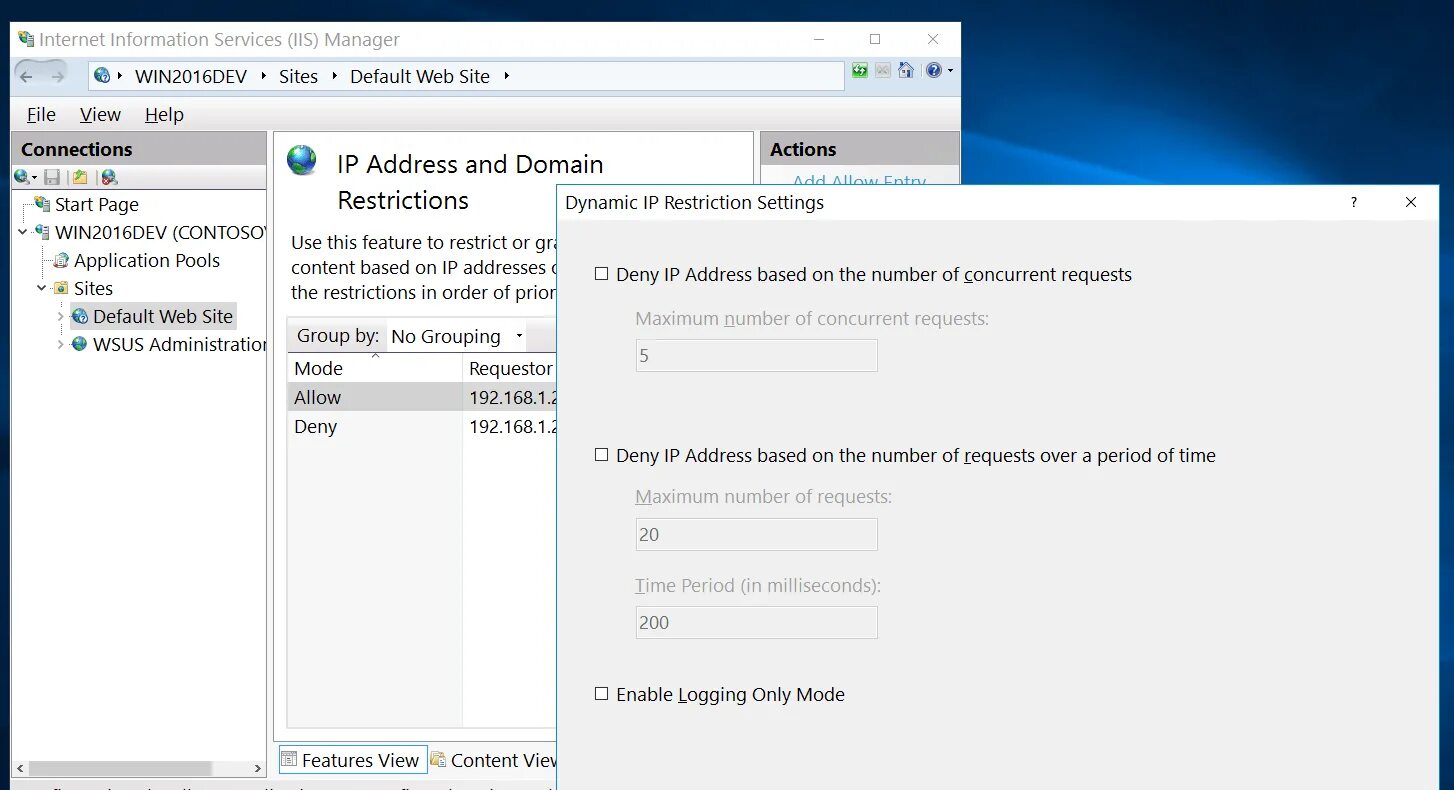This screenshot has height=790, width=1454.
Task: Click the Up folder icon in Connections
Action: click(80, 177)
